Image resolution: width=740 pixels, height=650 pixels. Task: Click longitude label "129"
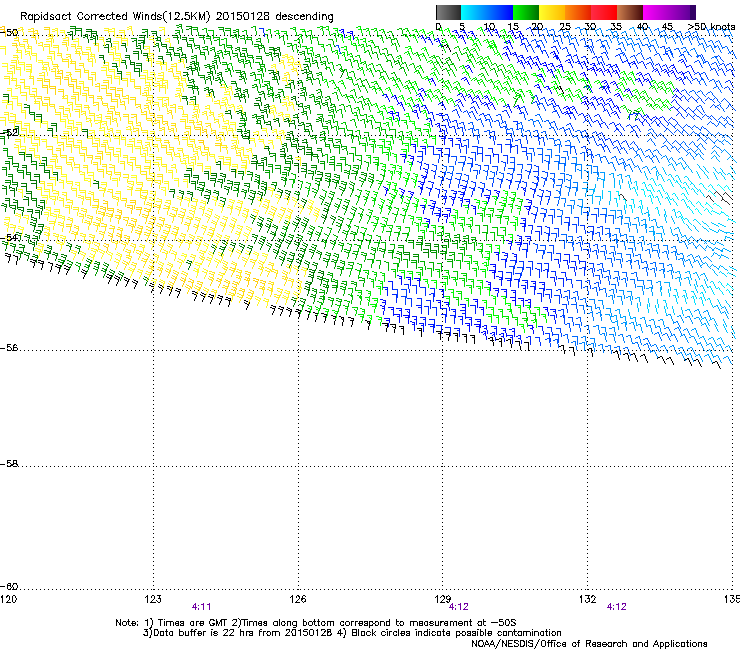pos(443,599)
